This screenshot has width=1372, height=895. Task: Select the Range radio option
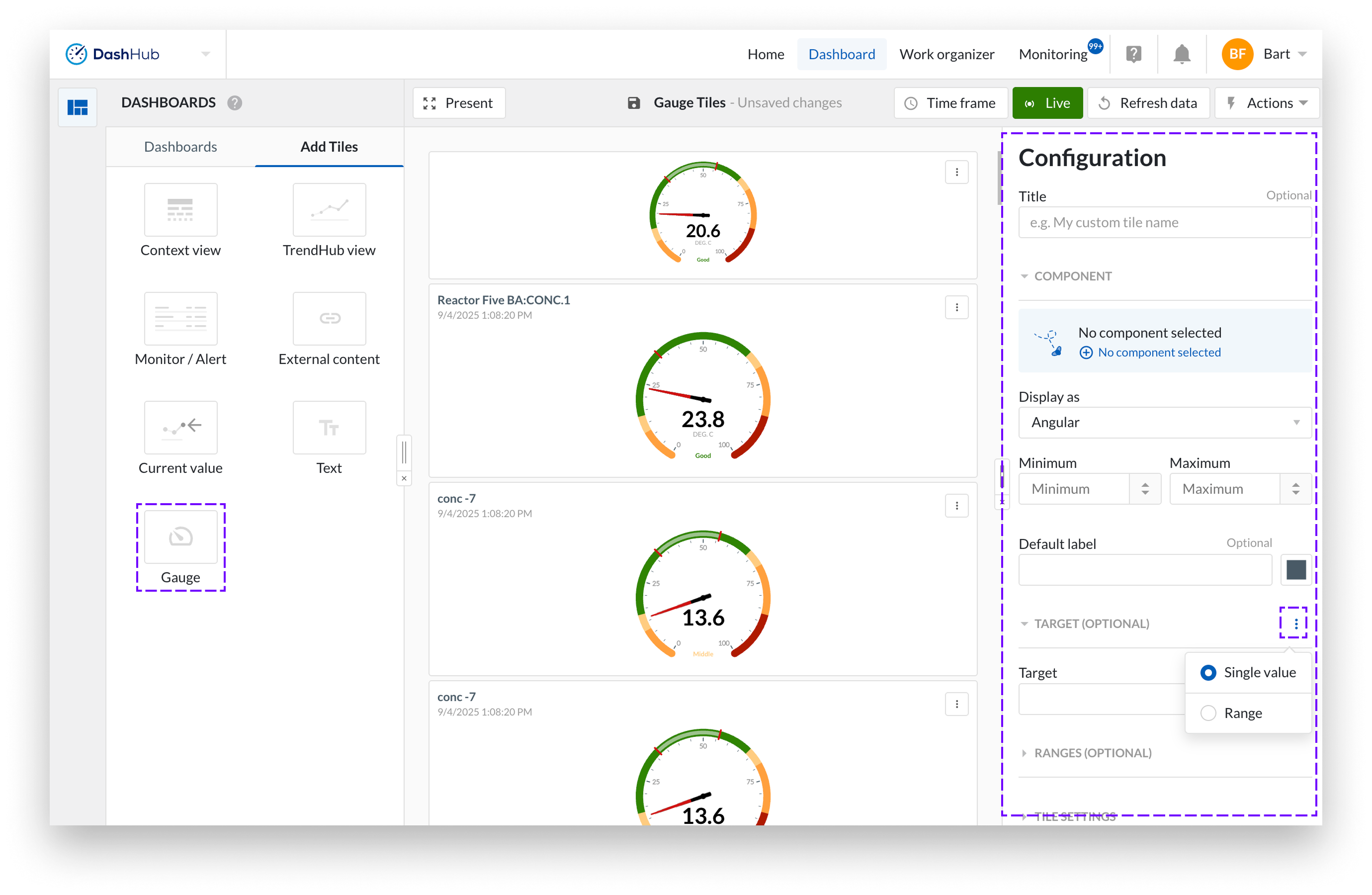coord(1208,714)
